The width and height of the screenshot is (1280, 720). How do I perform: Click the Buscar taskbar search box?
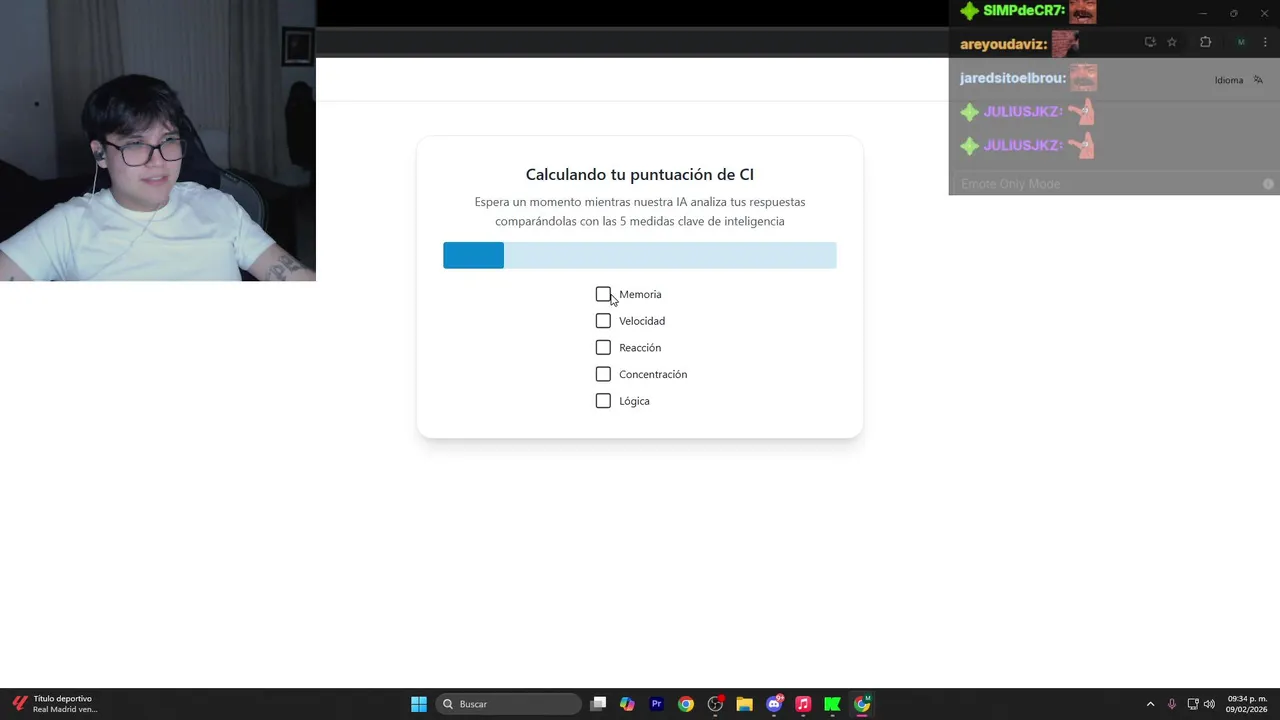tap(508, 704)
